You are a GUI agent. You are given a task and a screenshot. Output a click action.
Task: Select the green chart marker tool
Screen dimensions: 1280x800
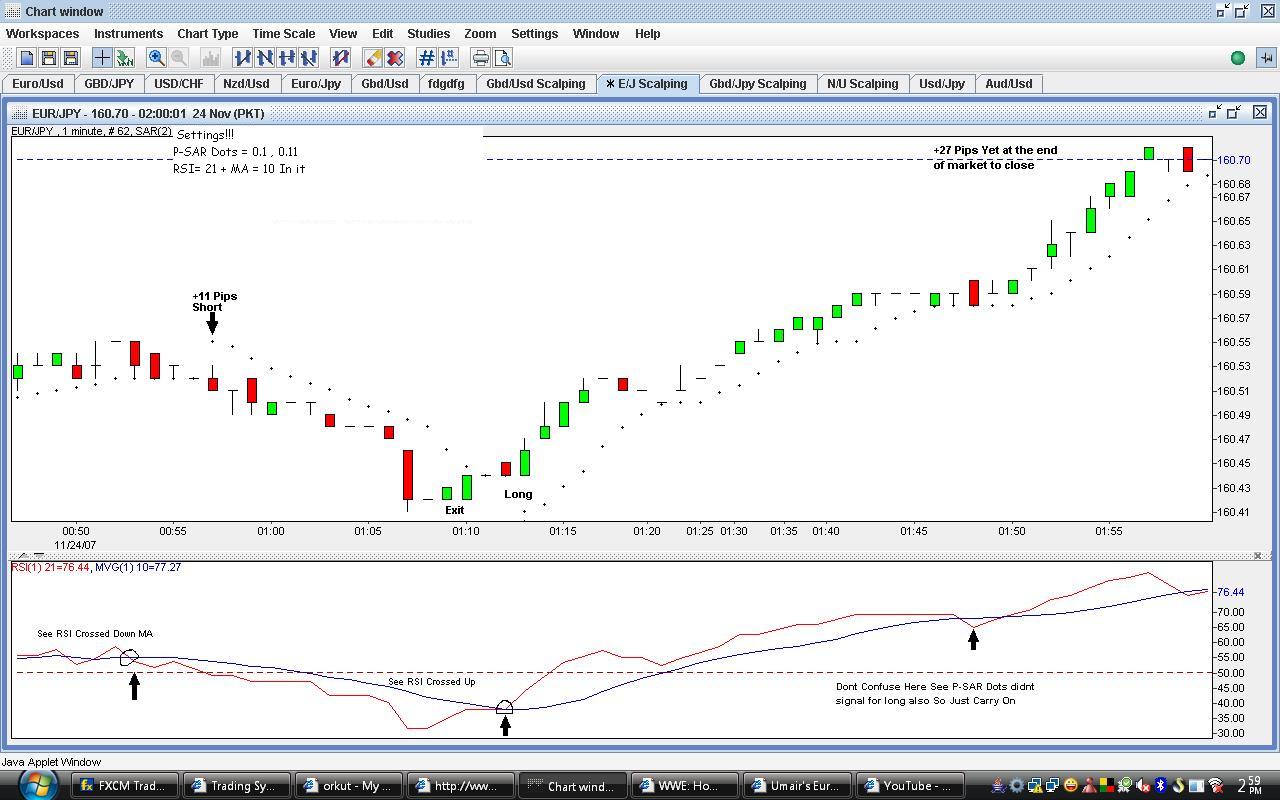pos(124,58)
